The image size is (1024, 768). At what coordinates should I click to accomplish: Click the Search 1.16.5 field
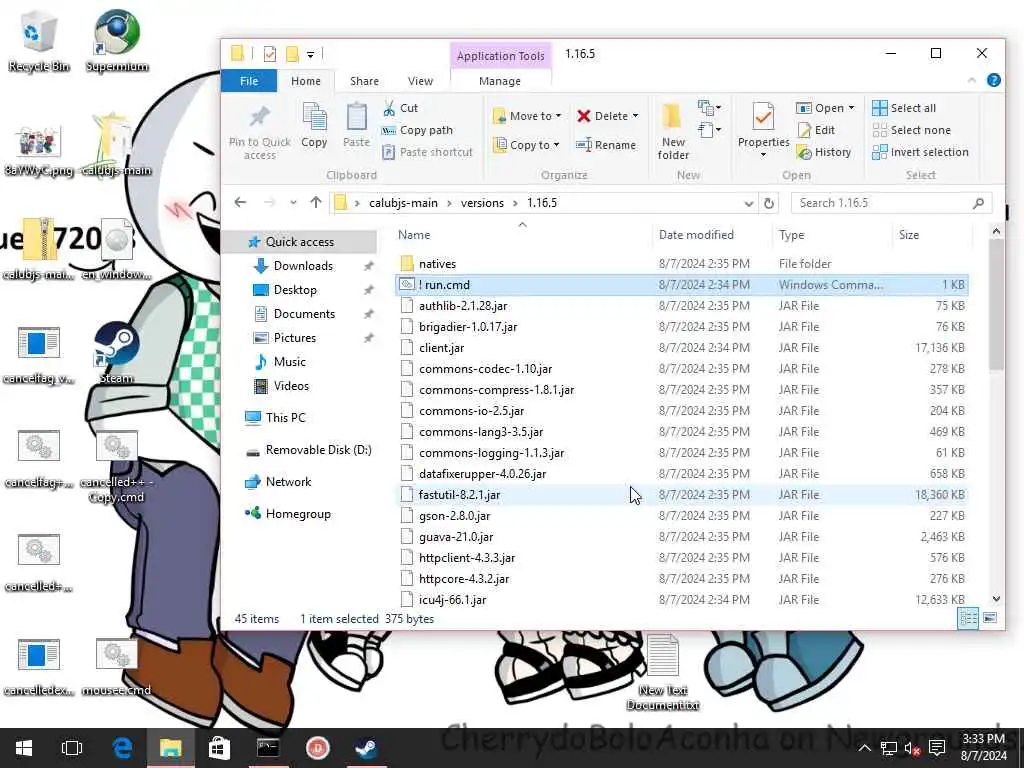click(x=891, y=203)
